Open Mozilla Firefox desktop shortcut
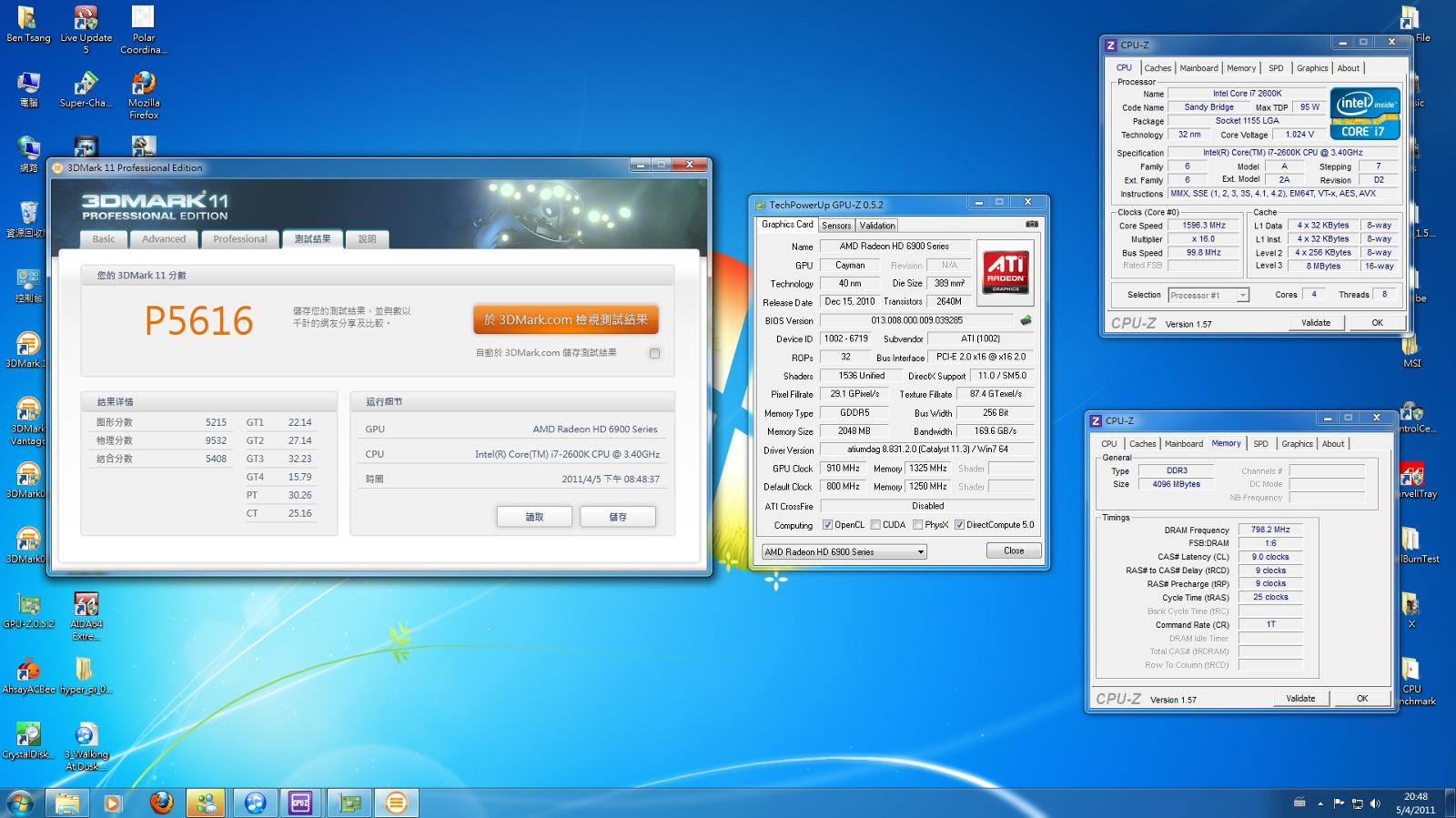This screenshot has width=1456, height=818. click(x=144, y=95)
